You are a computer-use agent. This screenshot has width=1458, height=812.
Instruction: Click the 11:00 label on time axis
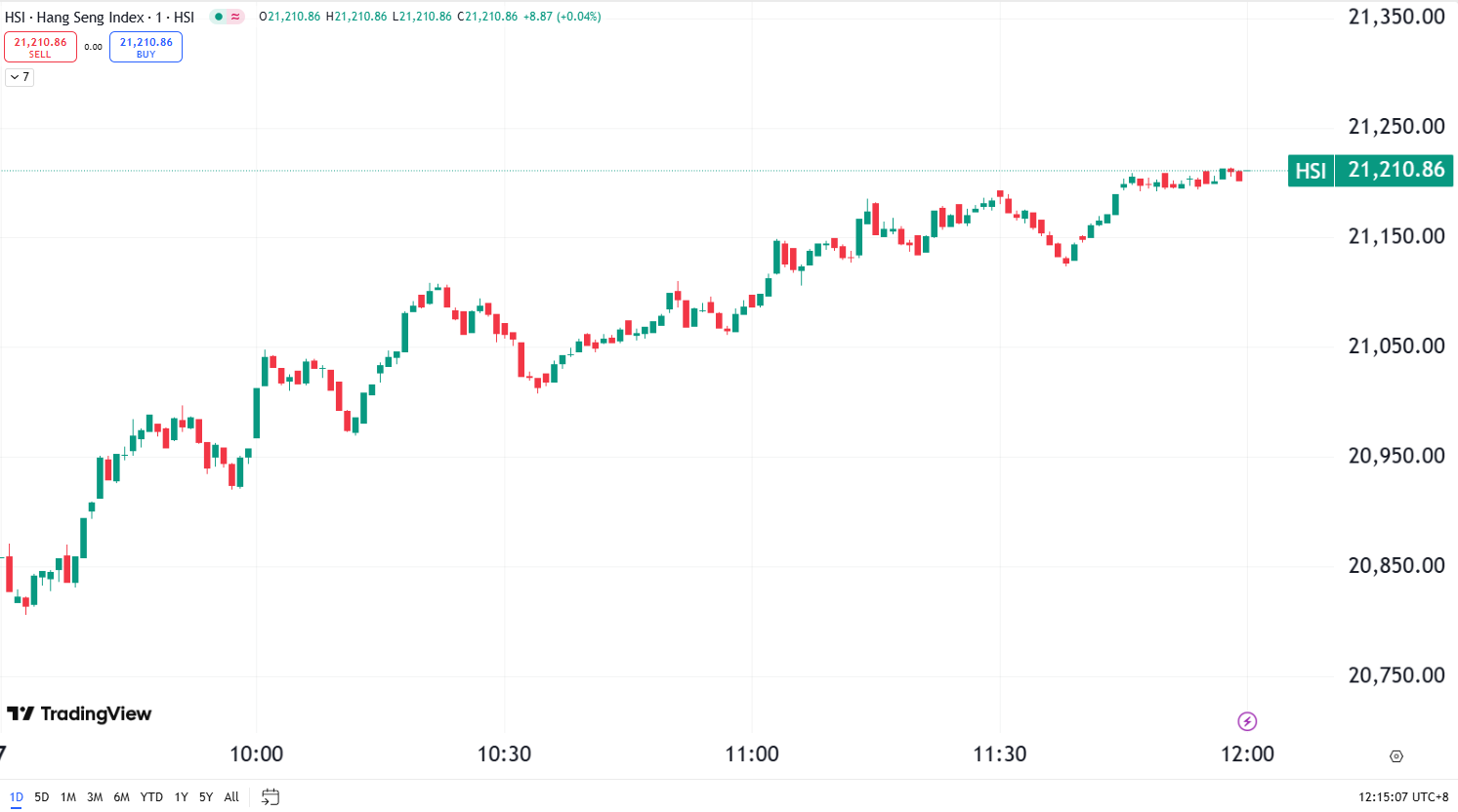pyautogui.click(x=752, y=754)
